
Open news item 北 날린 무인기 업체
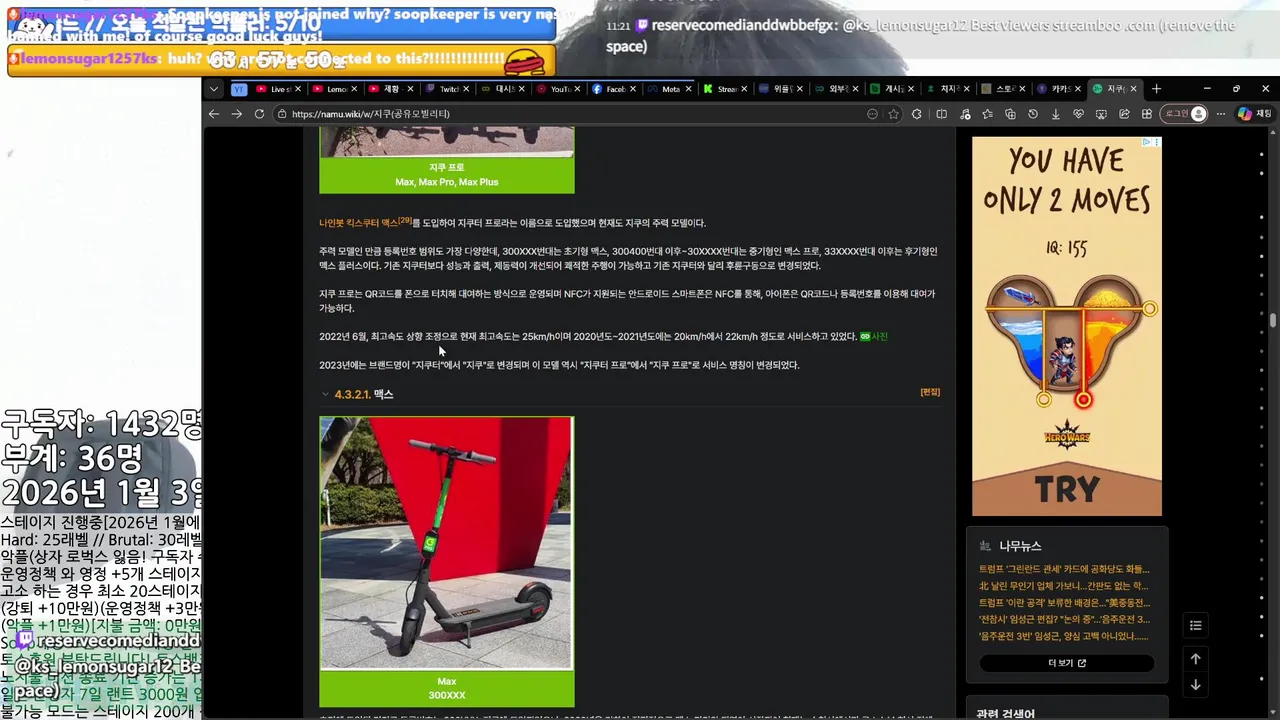(1063, 586)
